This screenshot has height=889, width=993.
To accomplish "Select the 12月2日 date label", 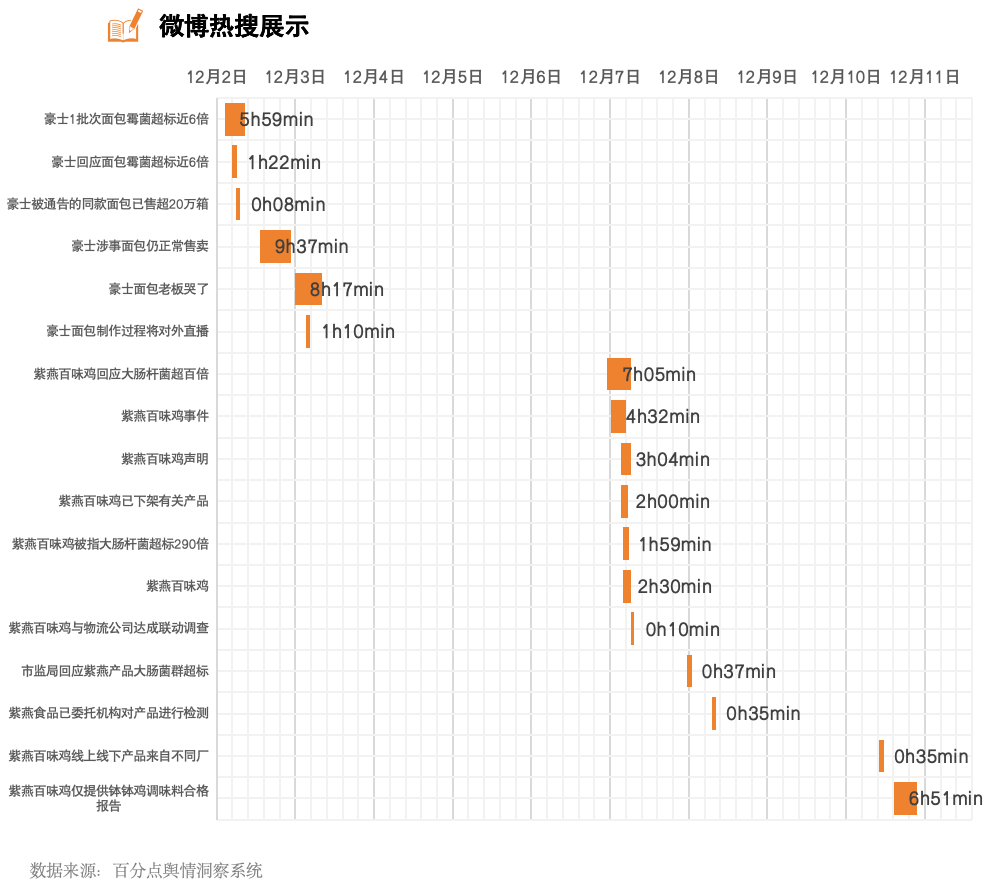I will tap(217, 77).
